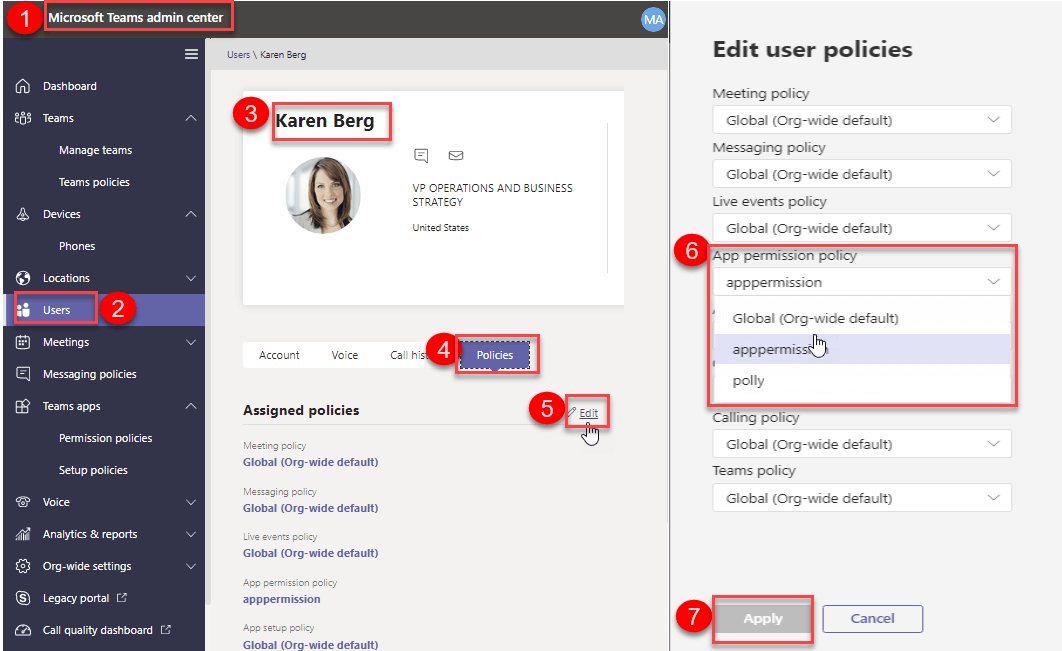Click the chat icon under Karen Berg
The height and width of the screenshot is (651, 1062).
[x=421, y=156]
